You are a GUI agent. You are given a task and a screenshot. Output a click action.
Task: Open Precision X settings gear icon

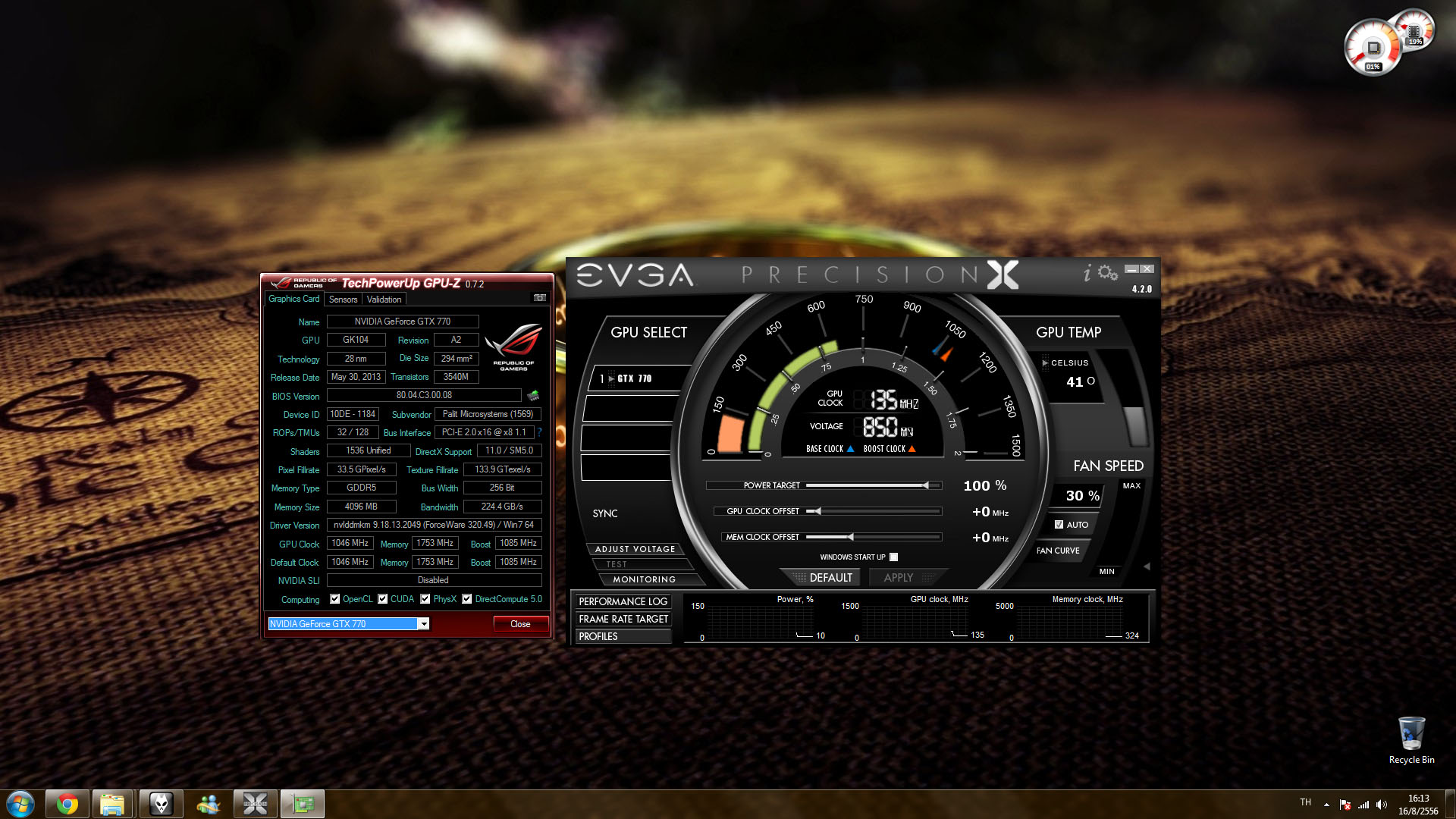1108,273
